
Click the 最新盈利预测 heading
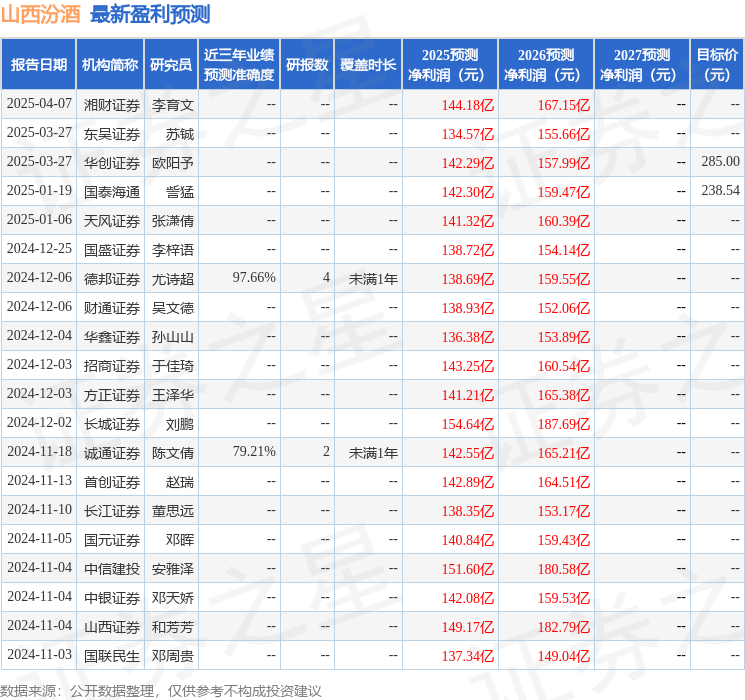[150, 14]
